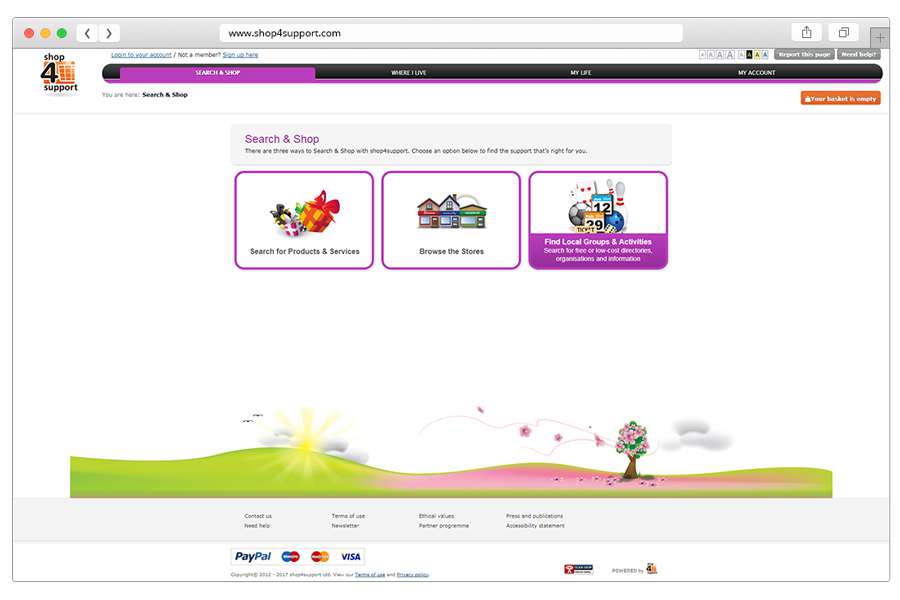900x600 pixels.
Task: Open the My Life tab
Action: (580, 73)
